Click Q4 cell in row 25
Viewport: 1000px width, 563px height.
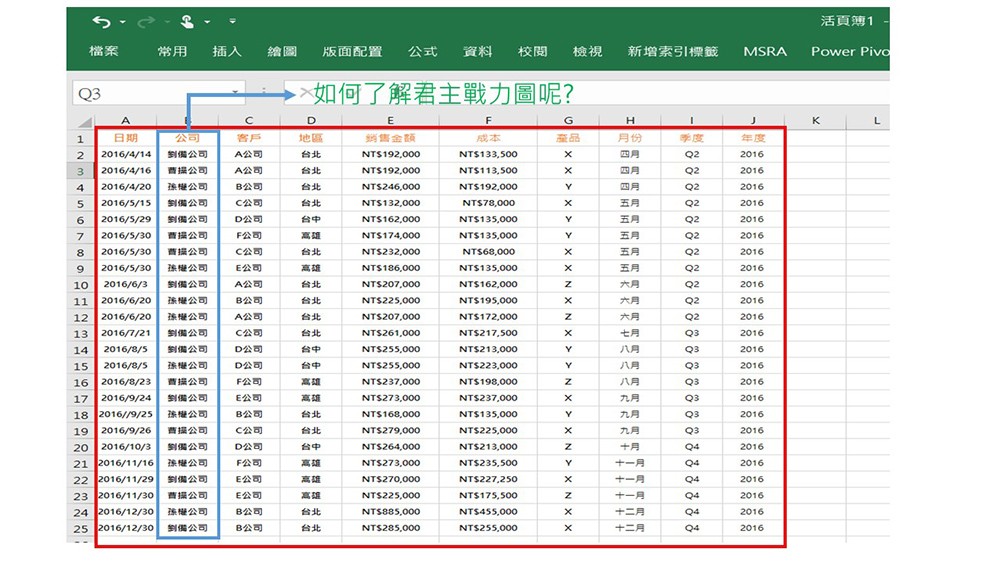[691, 528]
